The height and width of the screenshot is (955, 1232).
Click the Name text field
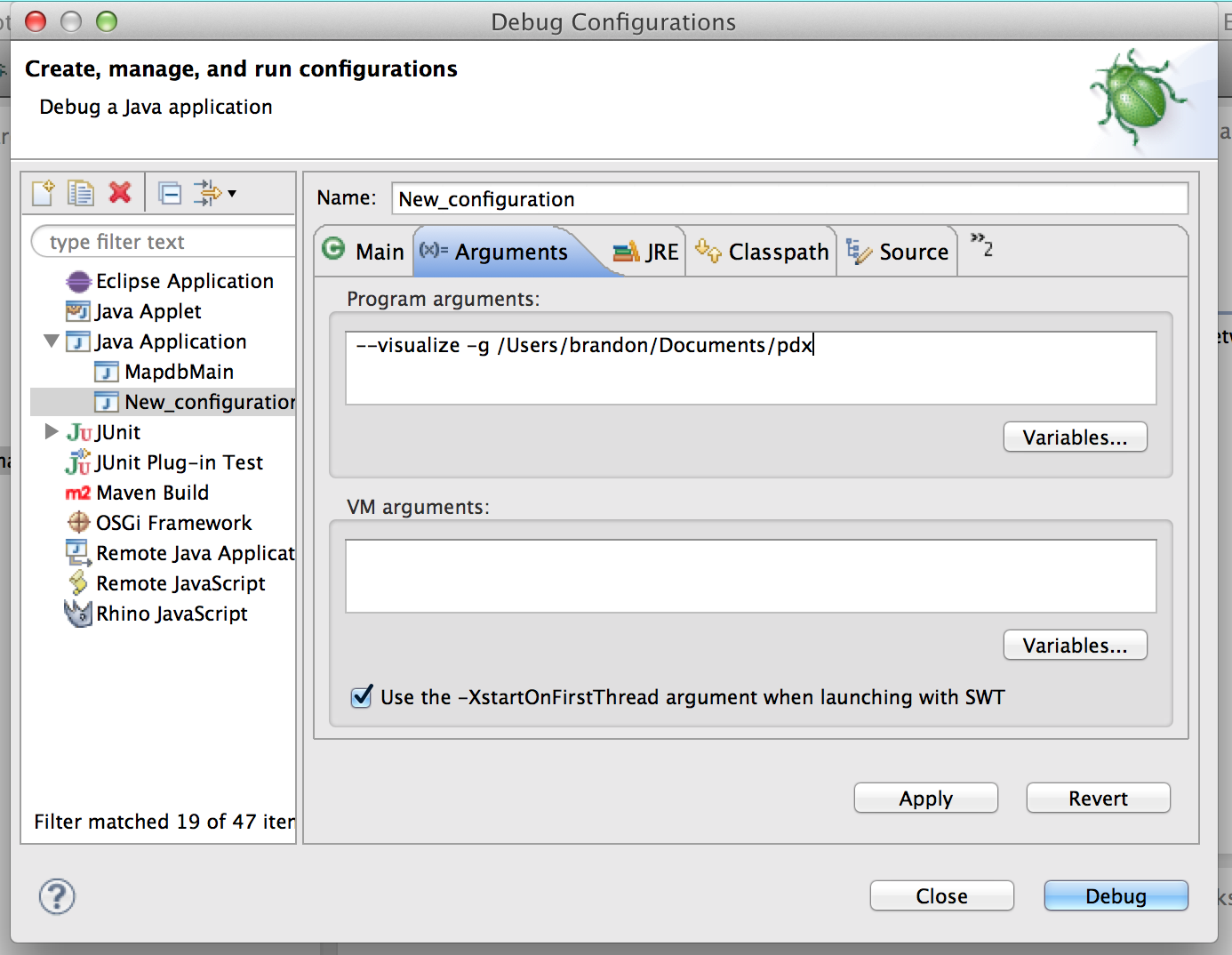(x=789, y=198)
